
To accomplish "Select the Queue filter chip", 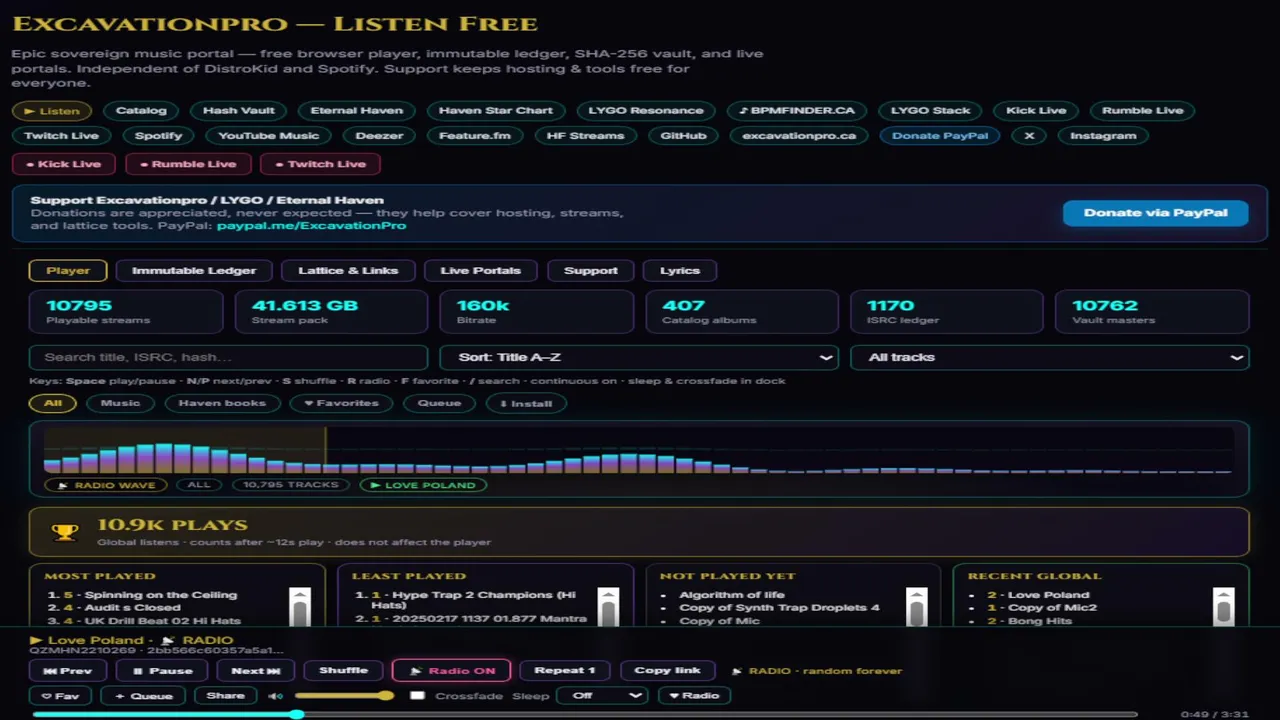I will point(439,403).
